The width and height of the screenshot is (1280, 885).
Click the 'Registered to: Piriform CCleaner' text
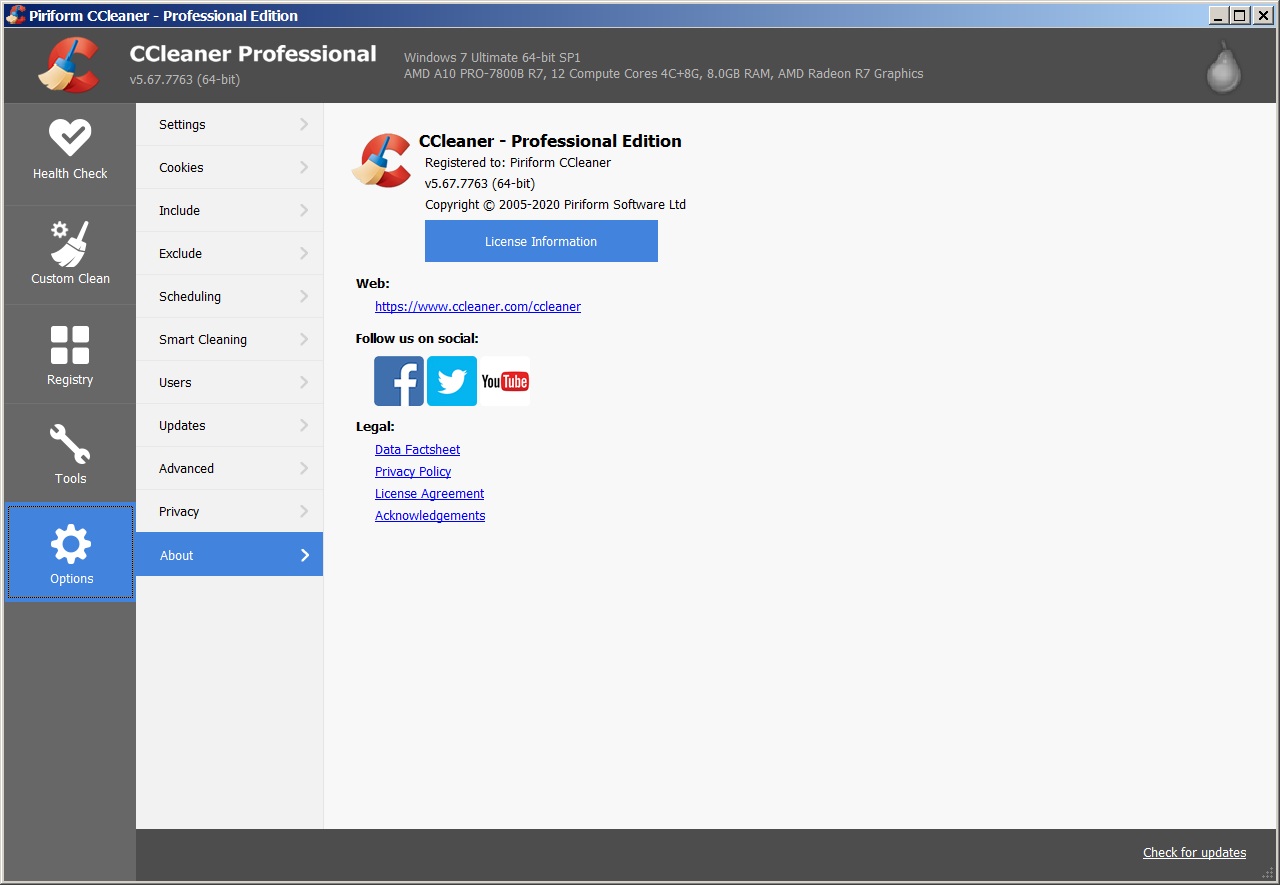coord(518,163)
